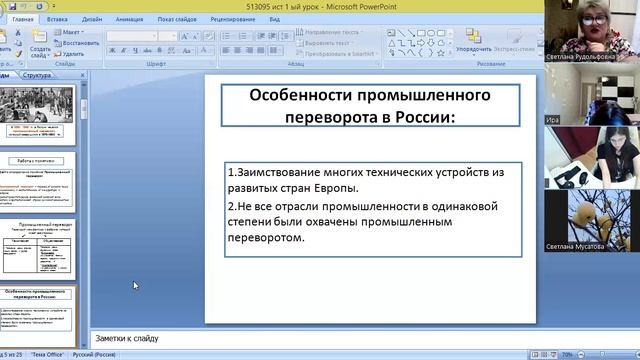Click the Восстановить slide button
Screen dimensions: 640x360
pos(77,43)
